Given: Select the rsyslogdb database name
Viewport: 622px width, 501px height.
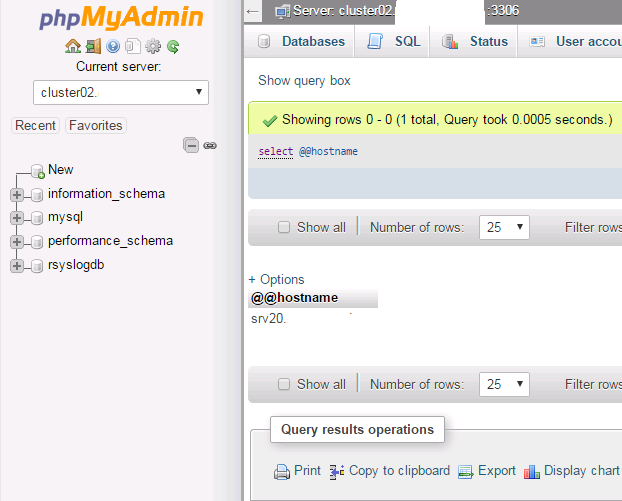Looking at the screenshot, I should tap(76, 265).
